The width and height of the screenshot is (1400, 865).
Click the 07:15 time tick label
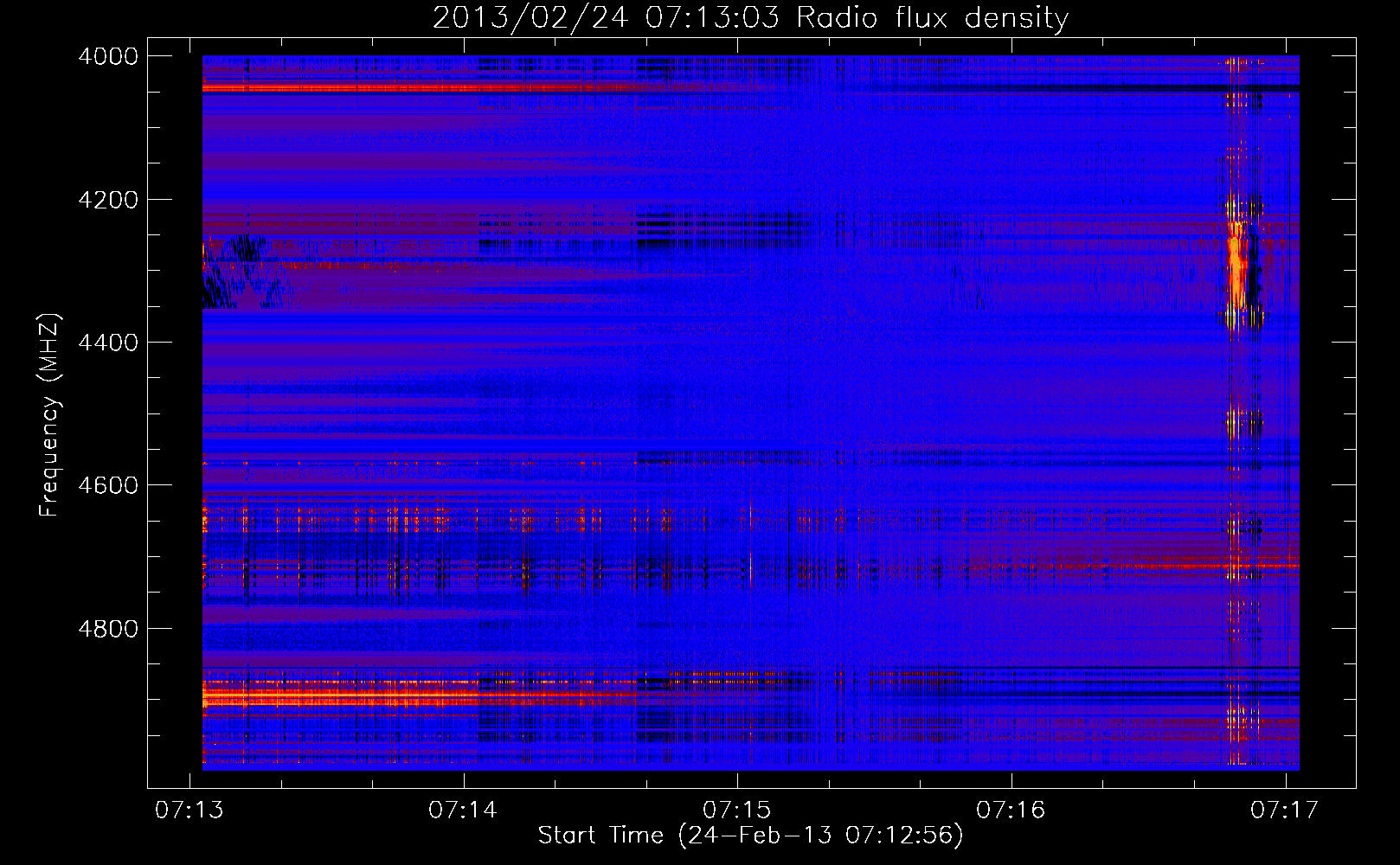point(737,810)
